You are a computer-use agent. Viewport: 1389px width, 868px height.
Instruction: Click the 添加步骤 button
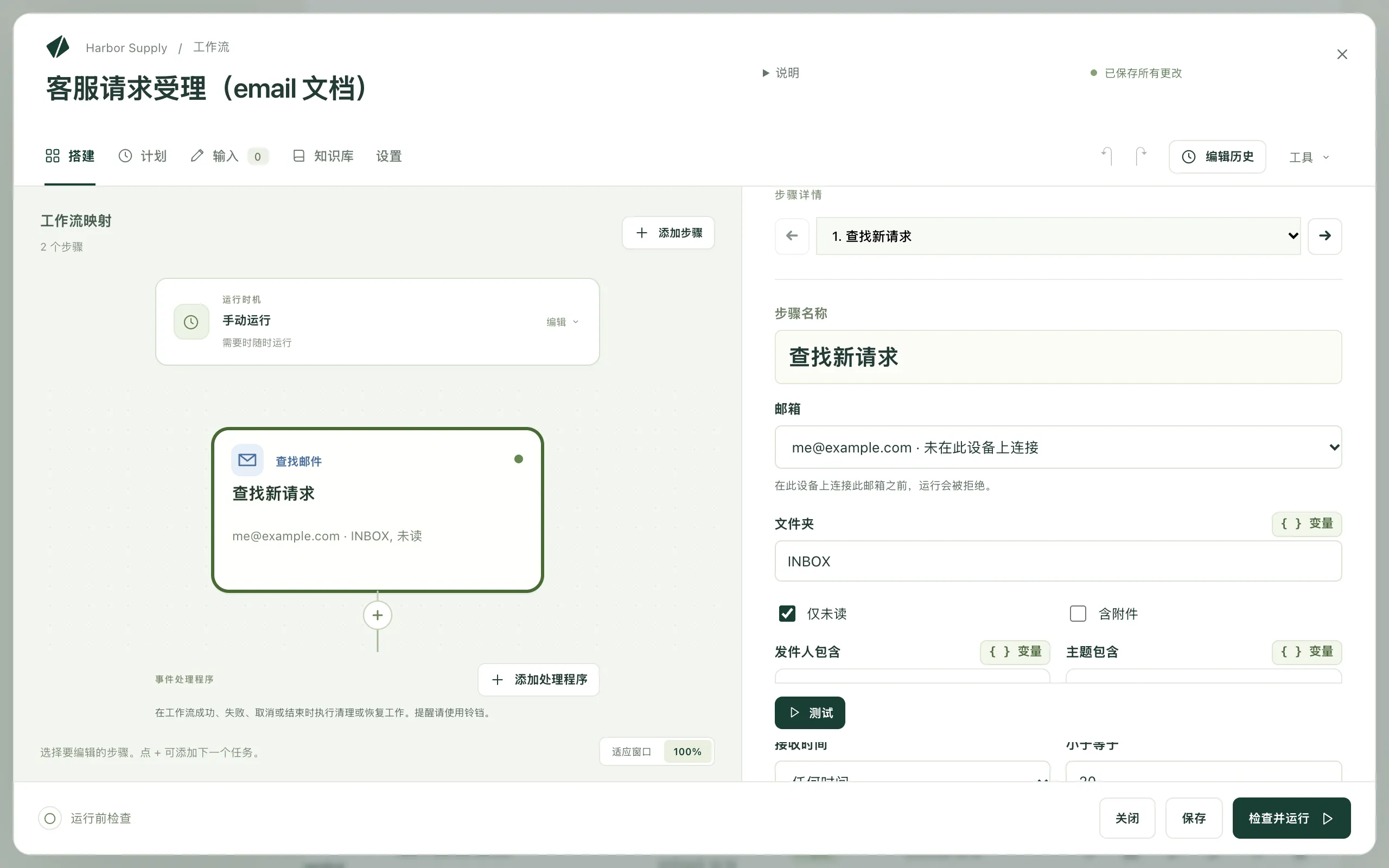tap(668, 233)
